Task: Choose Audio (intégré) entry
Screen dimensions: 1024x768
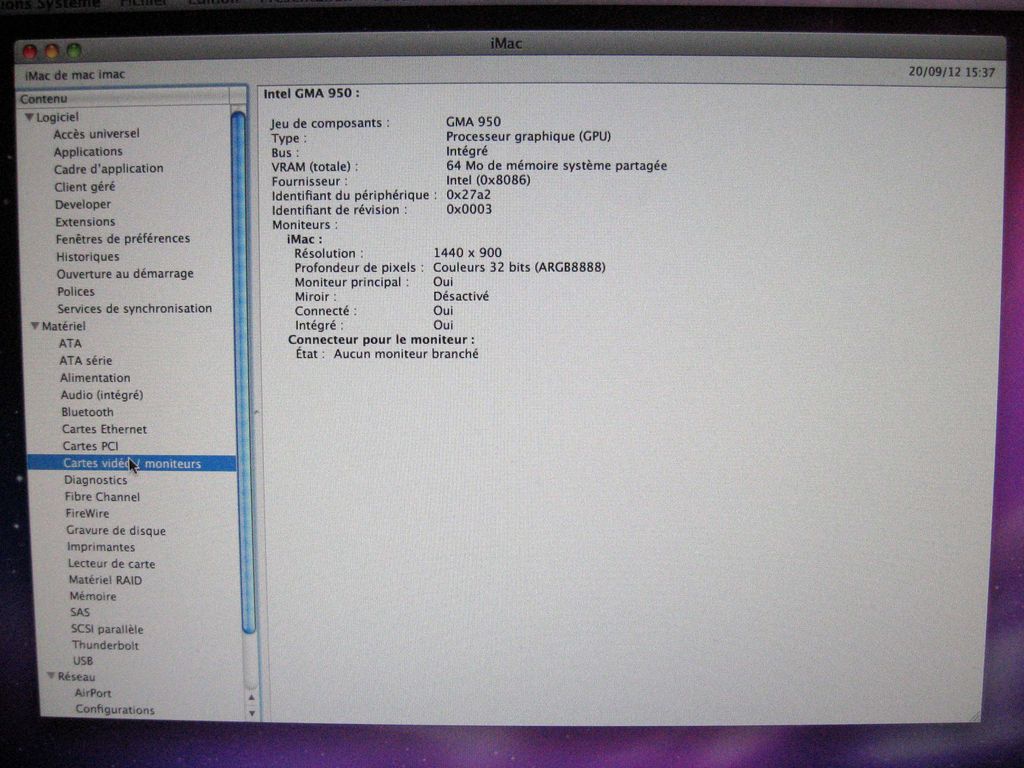Action: [102, 395]
